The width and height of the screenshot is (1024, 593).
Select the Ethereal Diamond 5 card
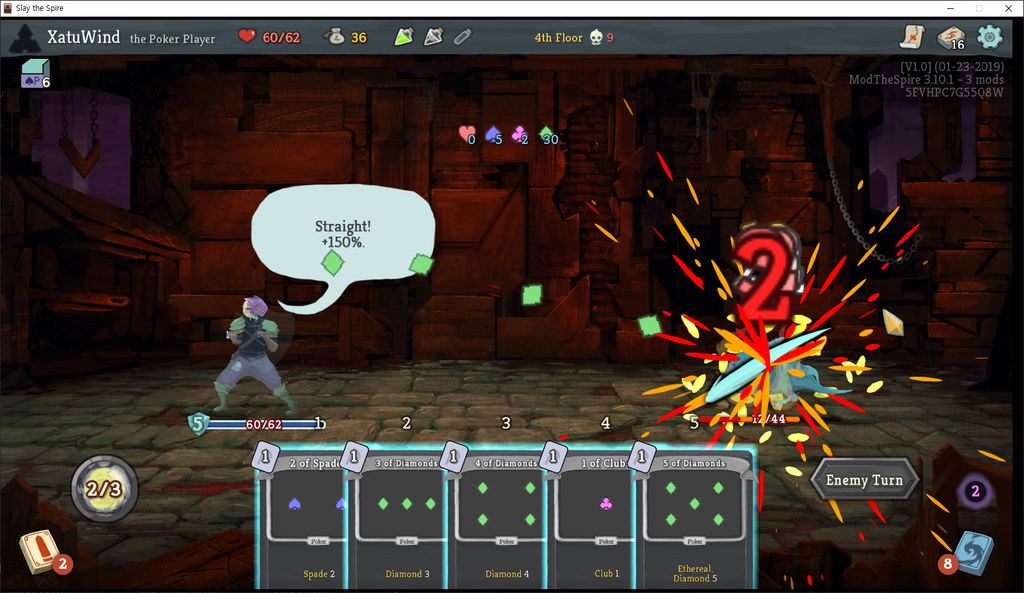pos(693,520)
